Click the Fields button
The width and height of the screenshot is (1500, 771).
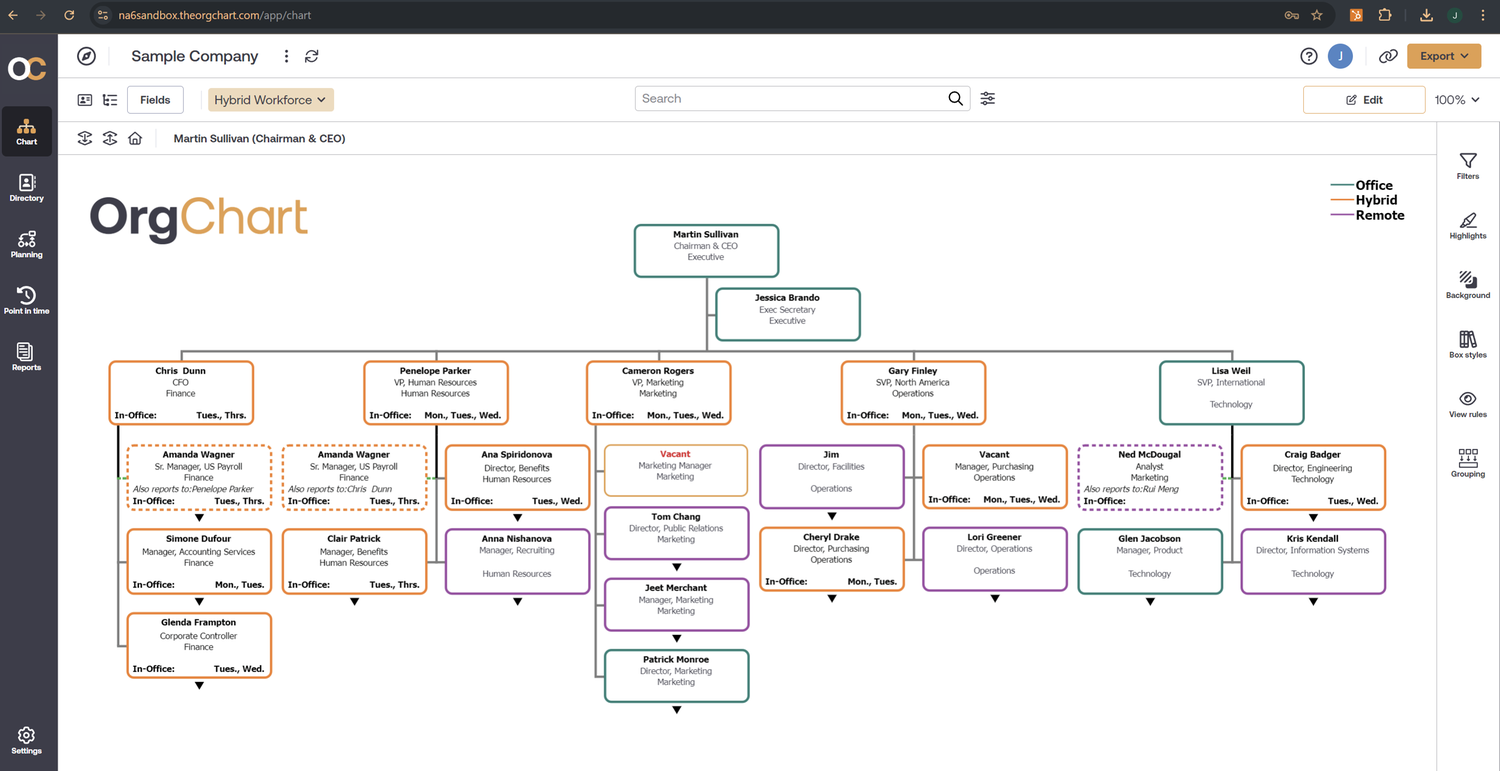pyautogui.click(x=155, y=100)
